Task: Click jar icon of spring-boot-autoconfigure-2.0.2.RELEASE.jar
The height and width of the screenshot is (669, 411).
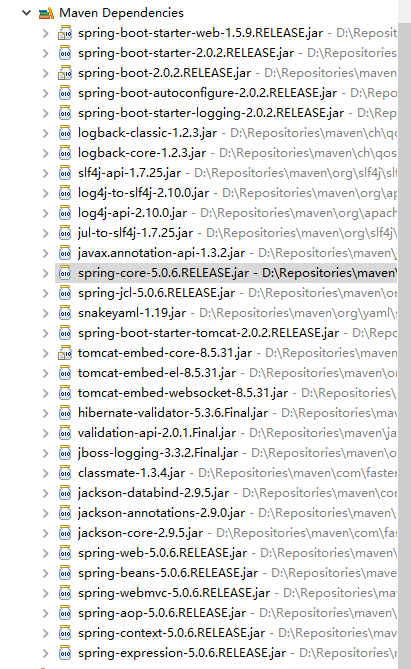Action: (x=65, y=93)
